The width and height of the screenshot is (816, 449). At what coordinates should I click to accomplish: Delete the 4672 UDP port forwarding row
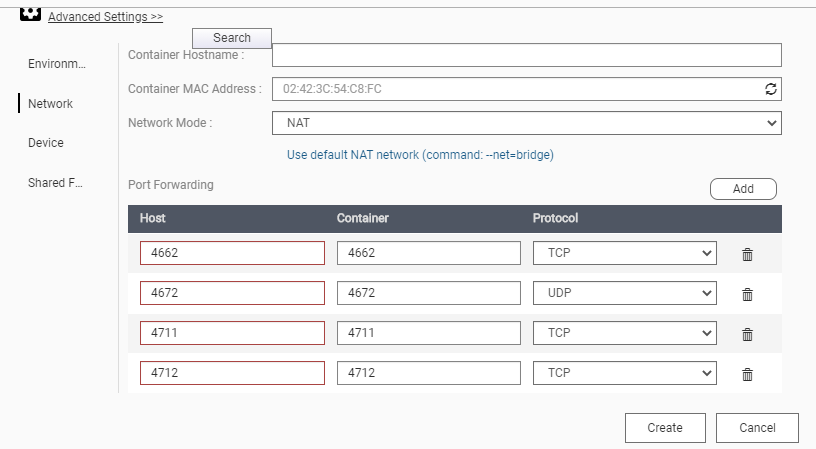(747, 294)
